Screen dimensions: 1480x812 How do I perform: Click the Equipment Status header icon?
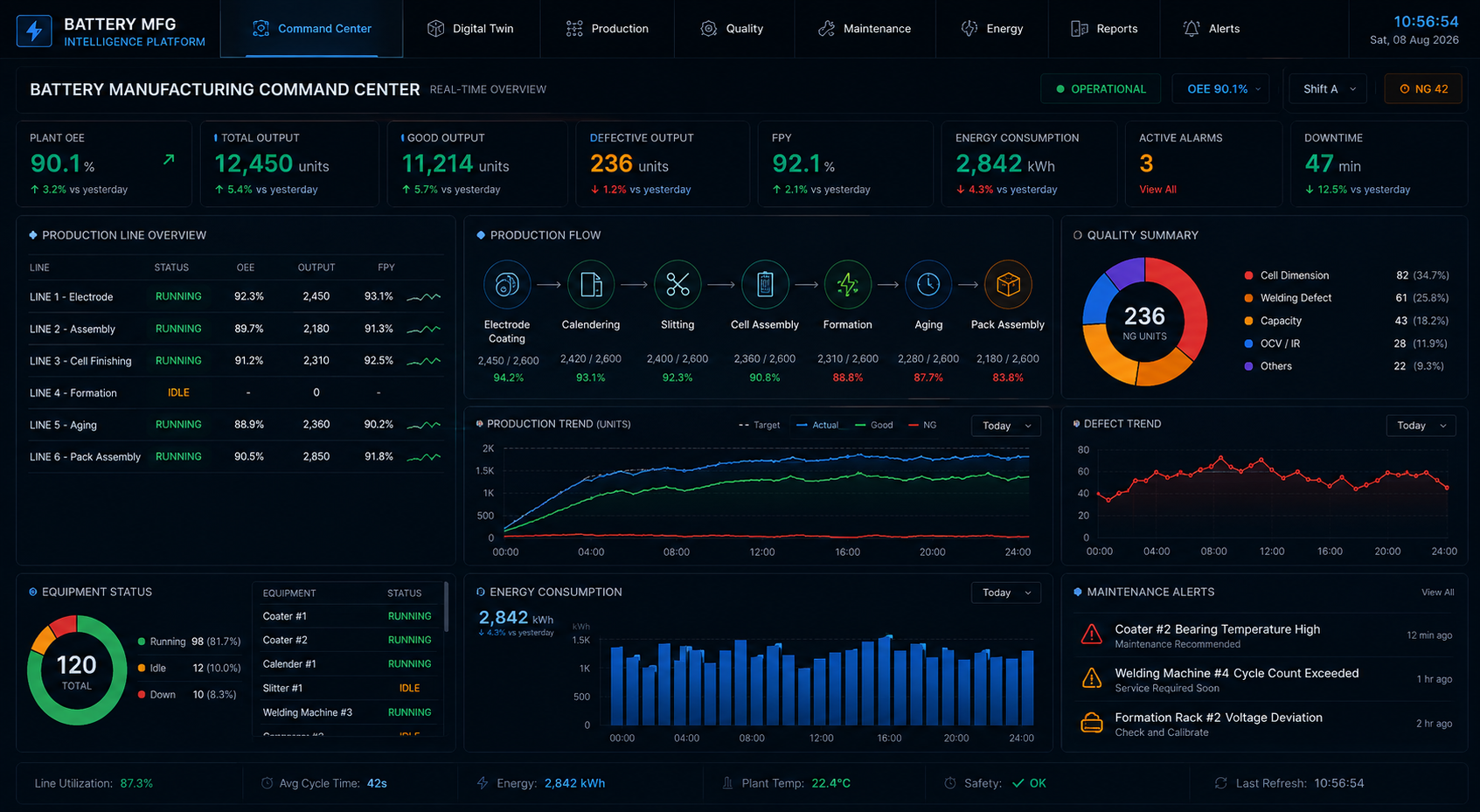33,592
